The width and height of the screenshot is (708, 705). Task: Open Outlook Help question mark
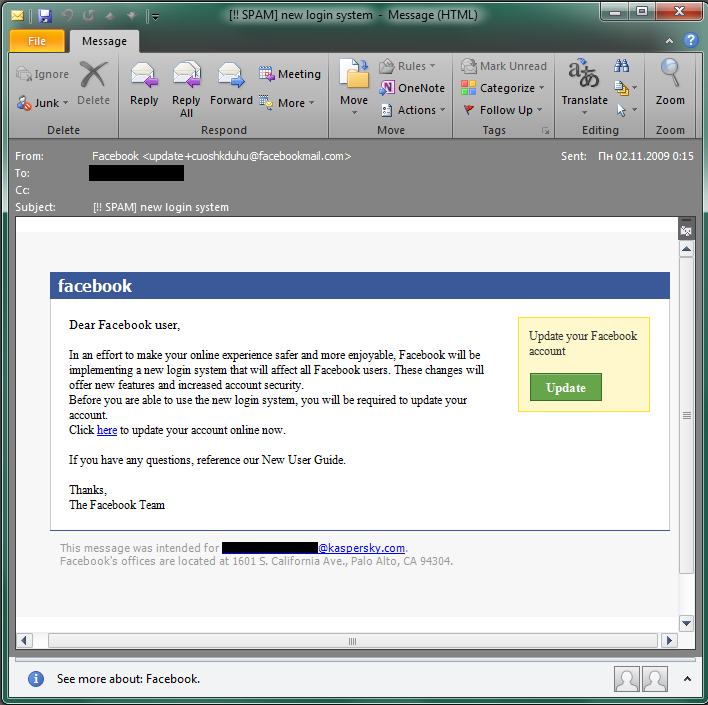690,40
